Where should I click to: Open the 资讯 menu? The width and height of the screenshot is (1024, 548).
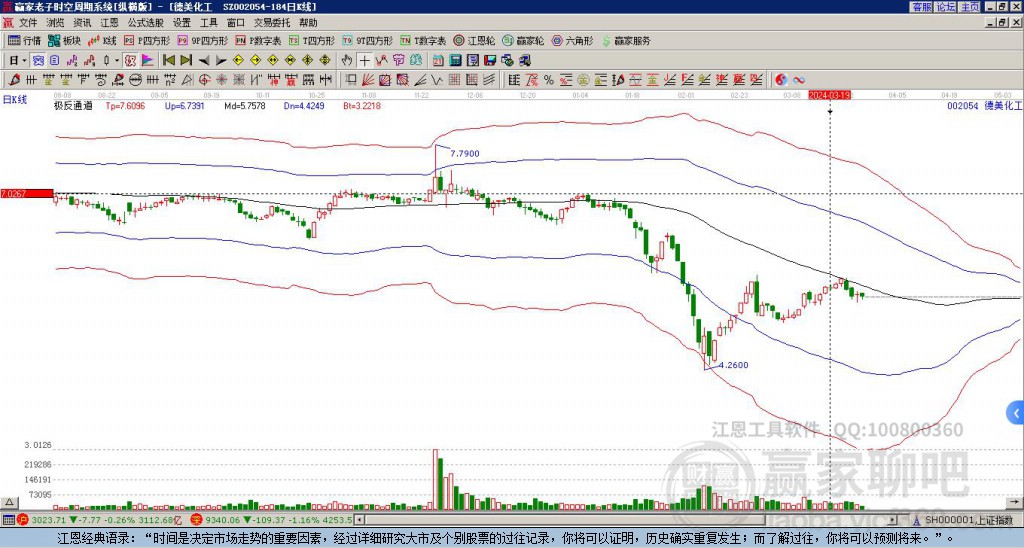click(x=82, y=23)
